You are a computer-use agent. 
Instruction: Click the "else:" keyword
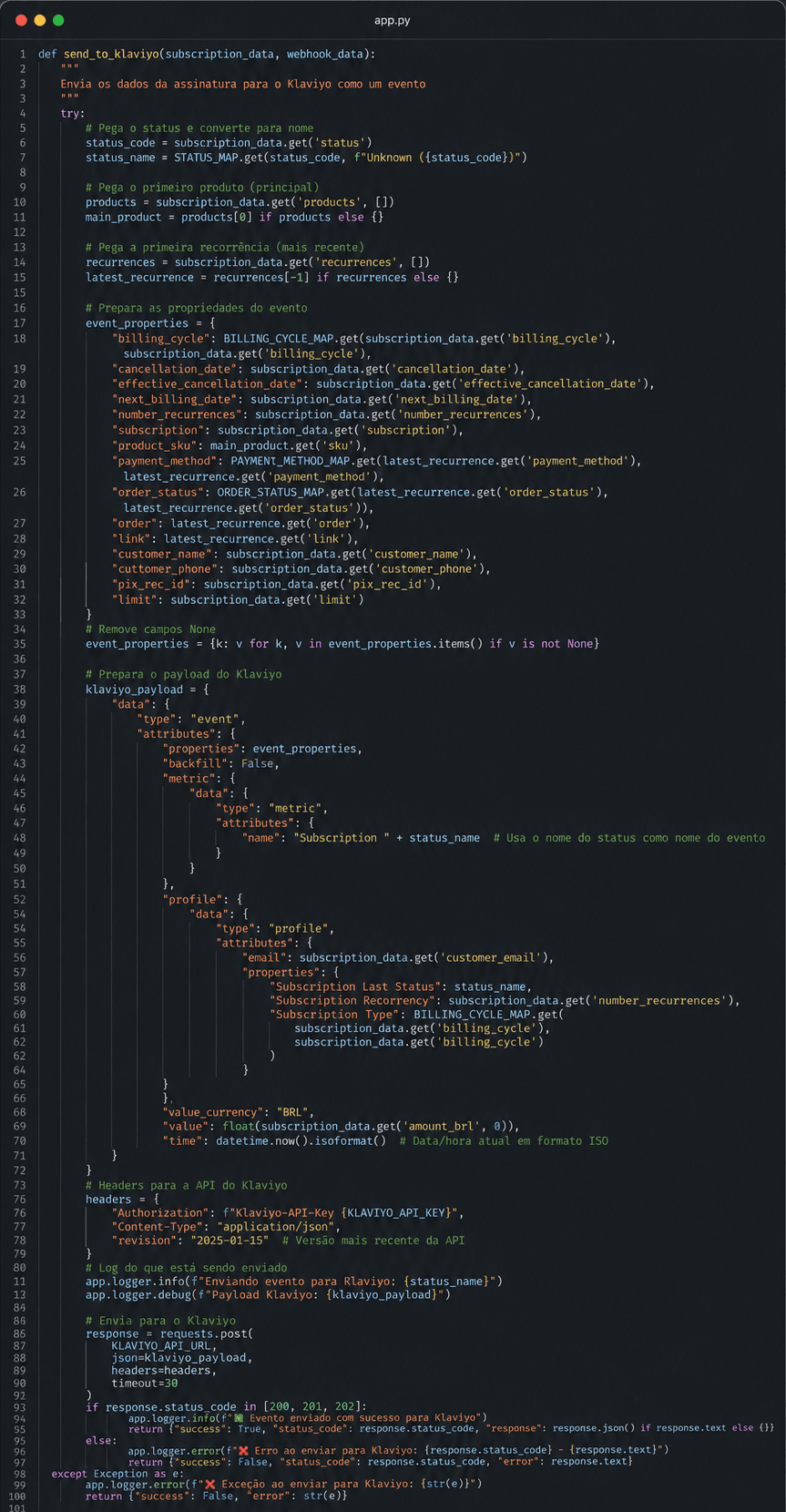point(101,1441)
